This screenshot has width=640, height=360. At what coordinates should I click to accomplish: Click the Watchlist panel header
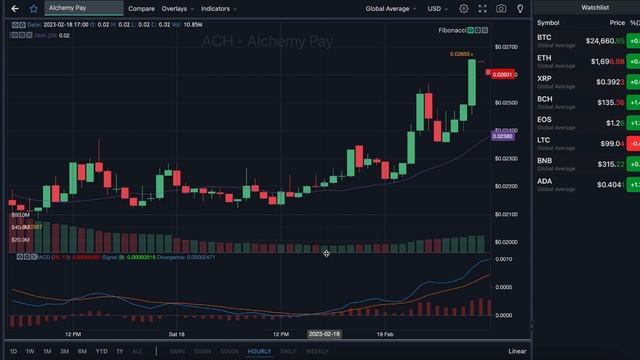(595, 7)
